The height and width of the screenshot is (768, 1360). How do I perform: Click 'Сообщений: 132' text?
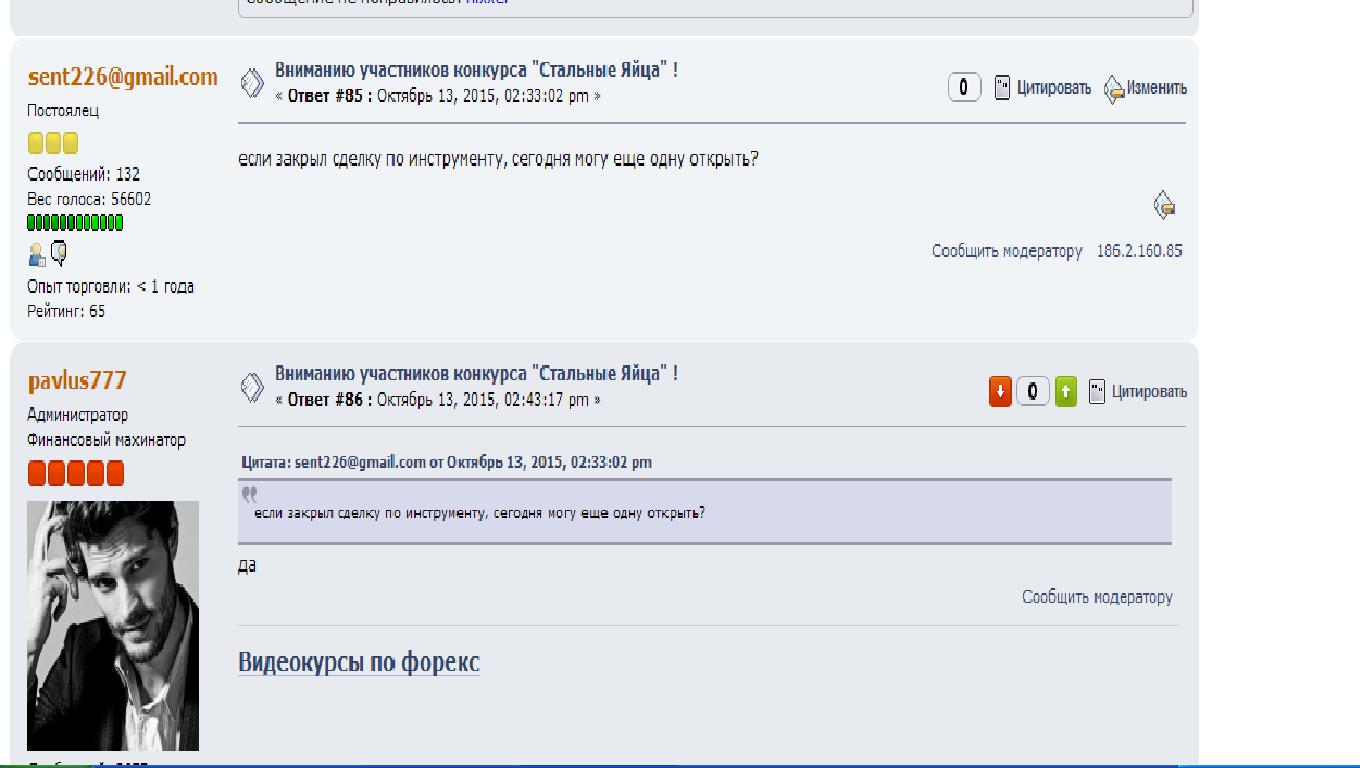pyautogui.click(x=83, y=174)
